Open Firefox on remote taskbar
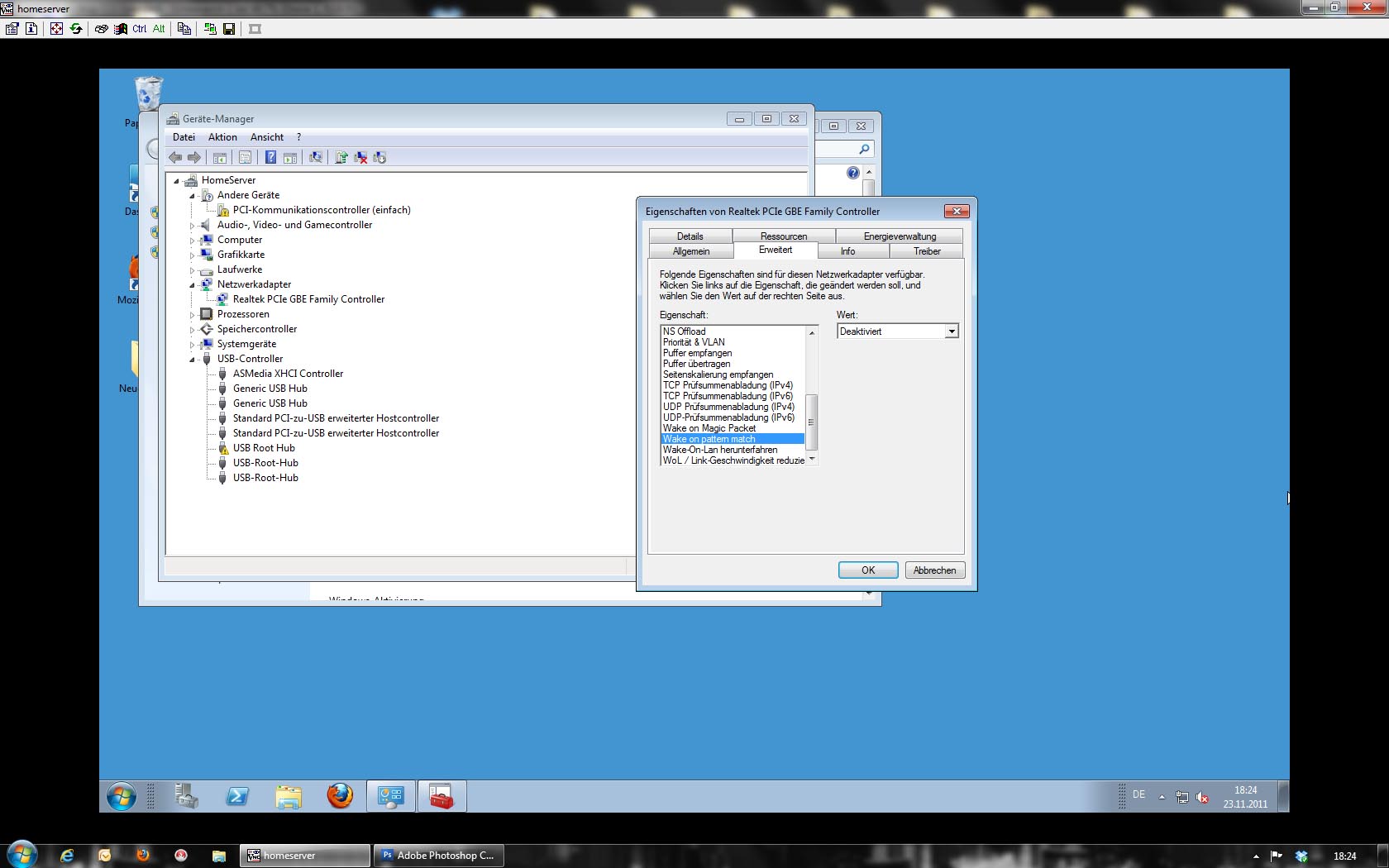This screenshot has height=868, width=1389. point(340,797)
